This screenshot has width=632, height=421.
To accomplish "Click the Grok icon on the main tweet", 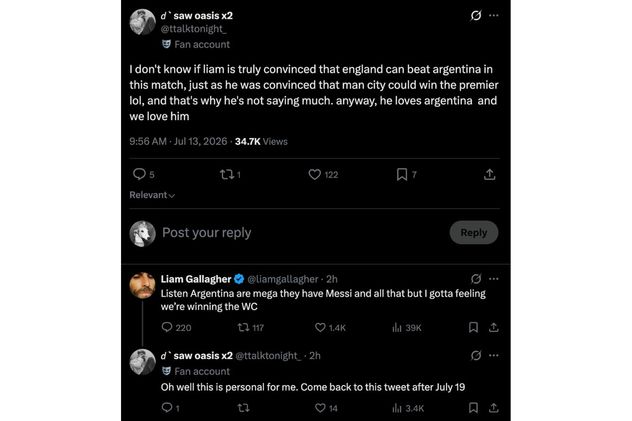I will 476,16.
